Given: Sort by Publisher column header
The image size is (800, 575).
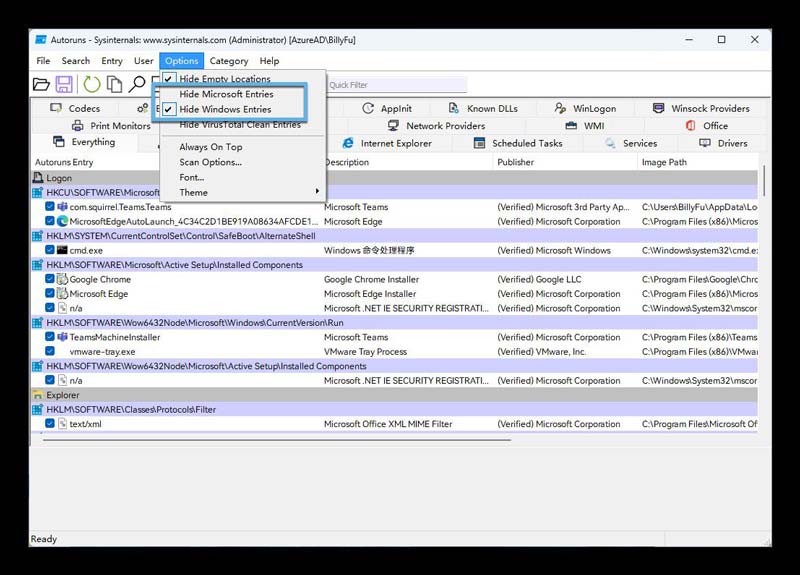Looking at the screenshot, I should tap(565, 162).
